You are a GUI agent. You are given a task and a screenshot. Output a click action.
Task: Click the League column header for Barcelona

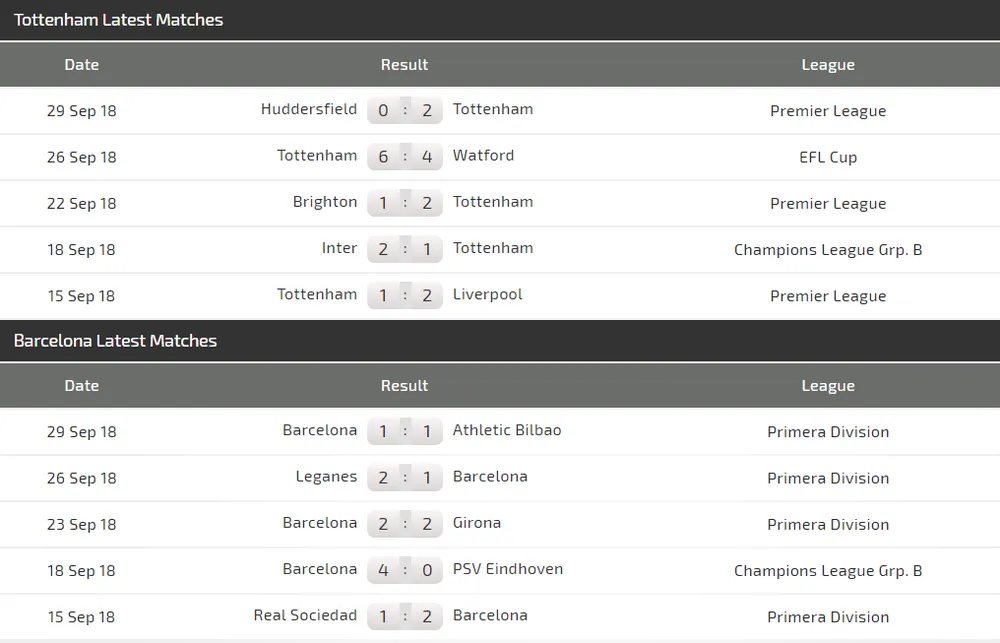point(828,385)
